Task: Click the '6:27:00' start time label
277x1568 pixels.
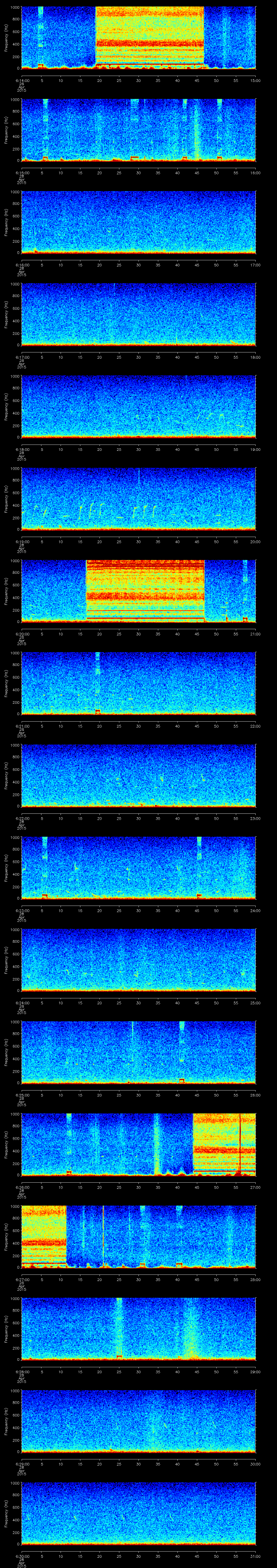Action: coord(22,1279)
